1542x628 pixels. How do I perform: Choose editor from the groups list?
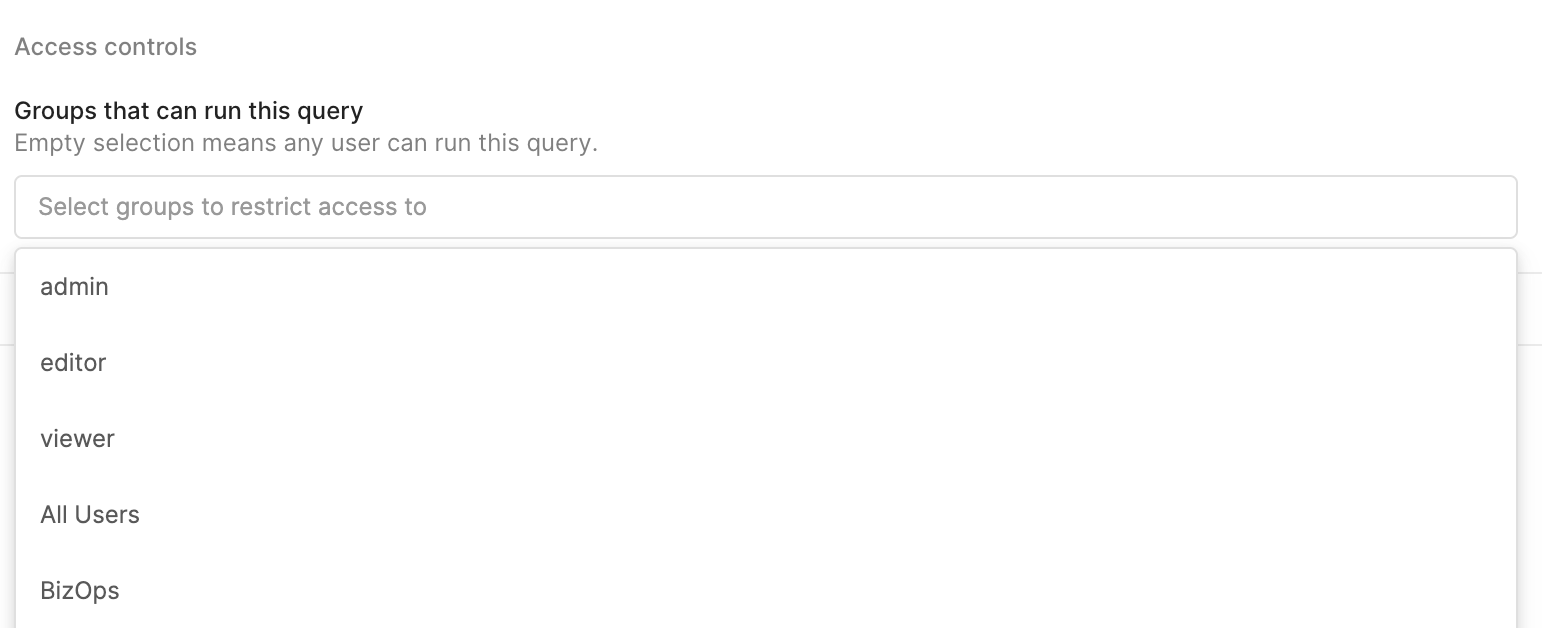click(73, 363)
